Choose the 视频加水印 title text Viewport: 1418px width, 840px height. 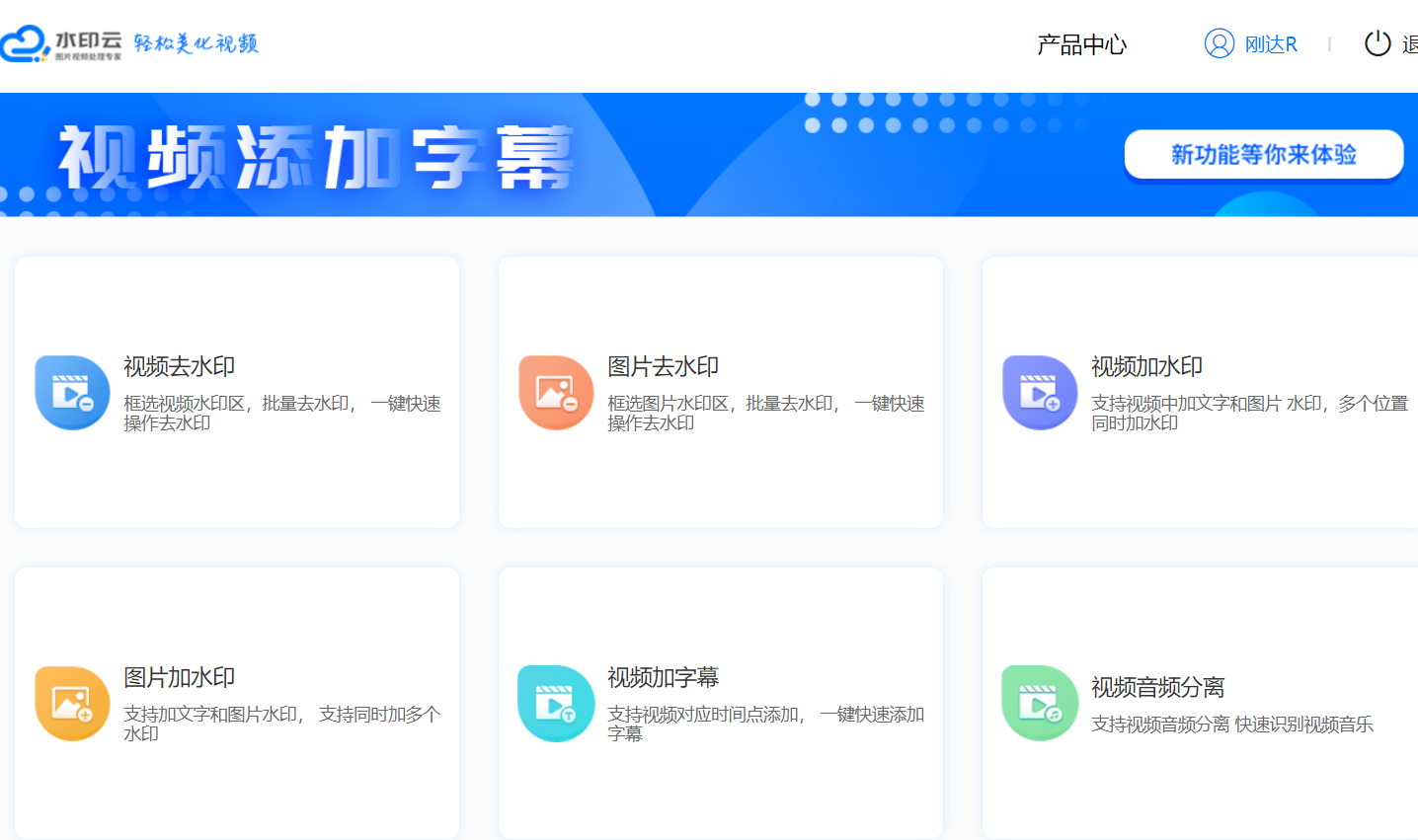1146,366
